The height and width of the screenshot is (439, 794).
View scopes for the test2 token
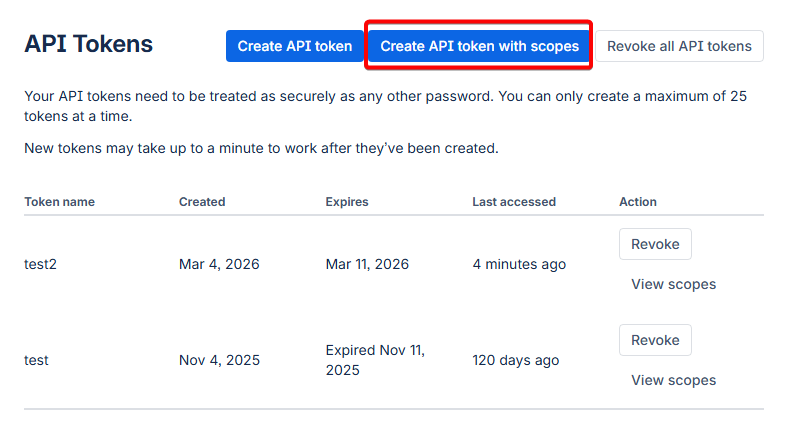(x=673, y=284)
